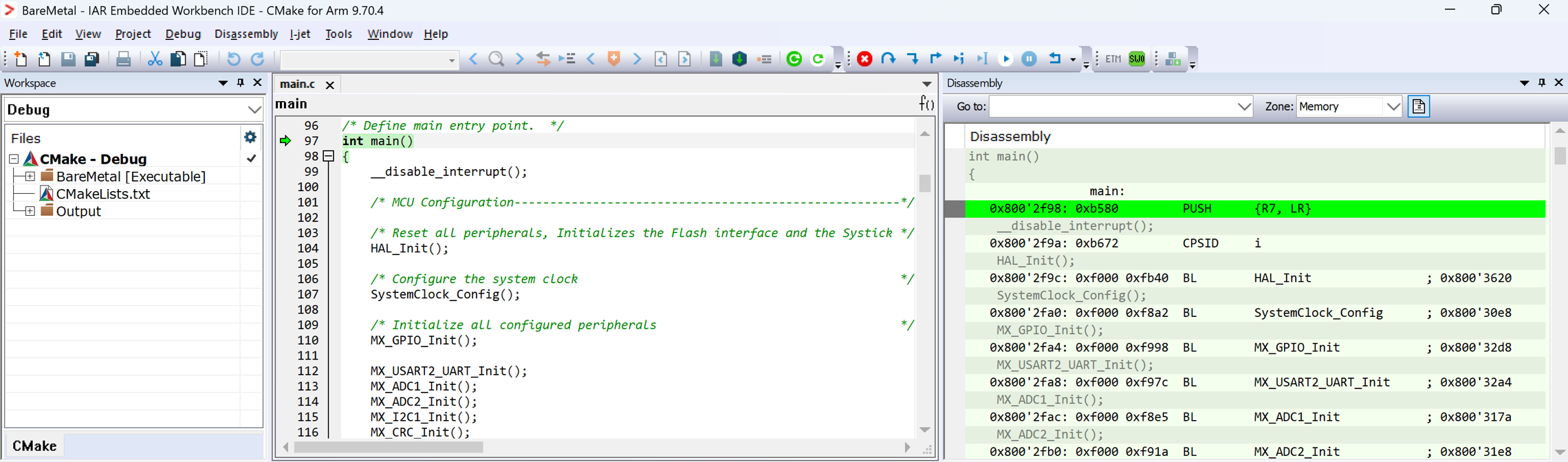Navigate forward in file history
1568x462 pixels.
click(684, 59)
